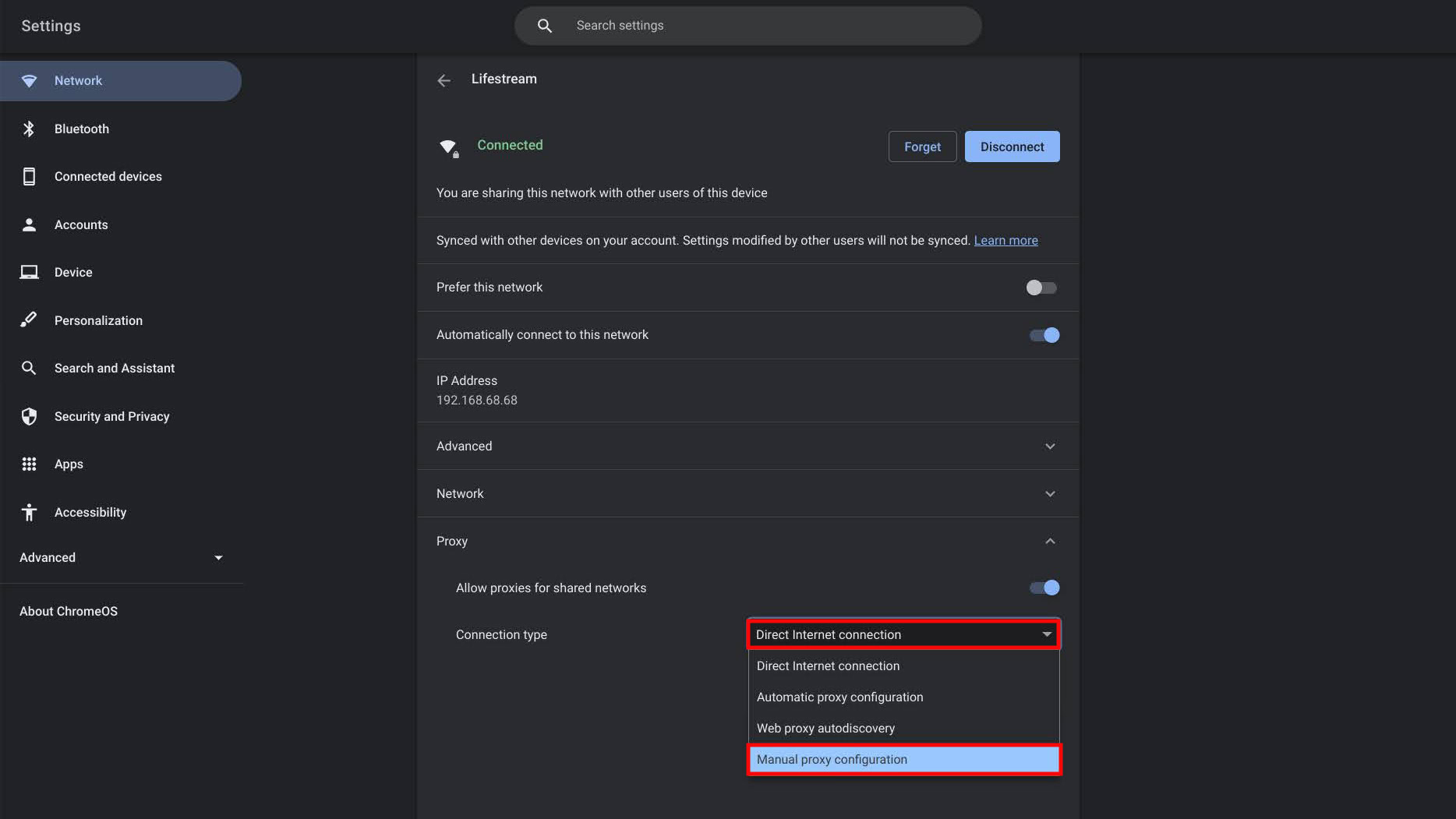
Task: Expand the Advanced network details section
Action: point(1050,447)
